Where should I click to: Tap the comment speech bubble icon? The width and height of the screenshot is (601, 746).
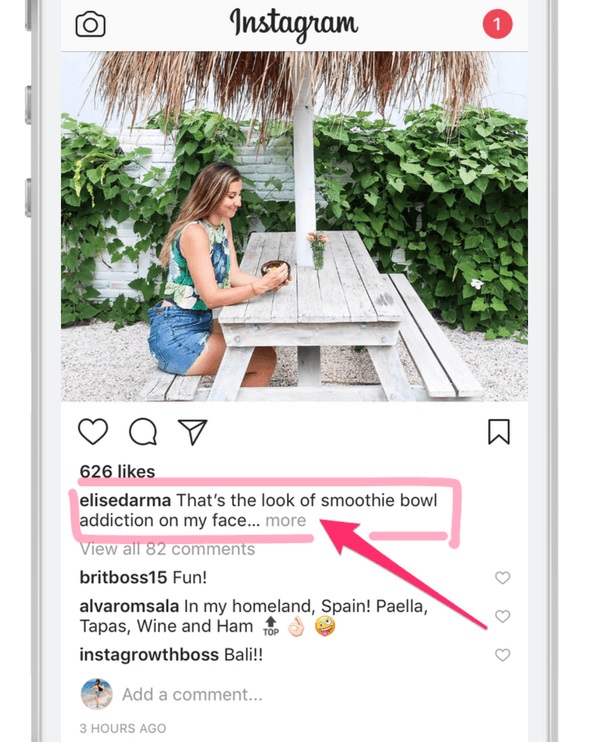143,432
